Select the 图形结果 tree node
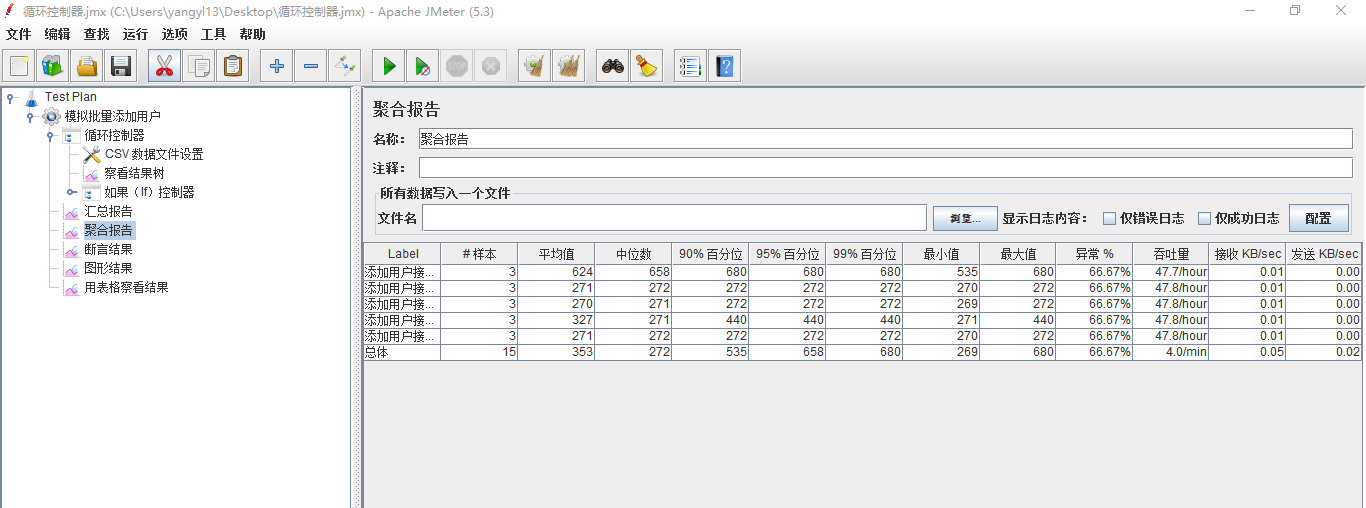The width and height of the screenshot is (1366, 508). pyautogui.click(x=108, y=268)
